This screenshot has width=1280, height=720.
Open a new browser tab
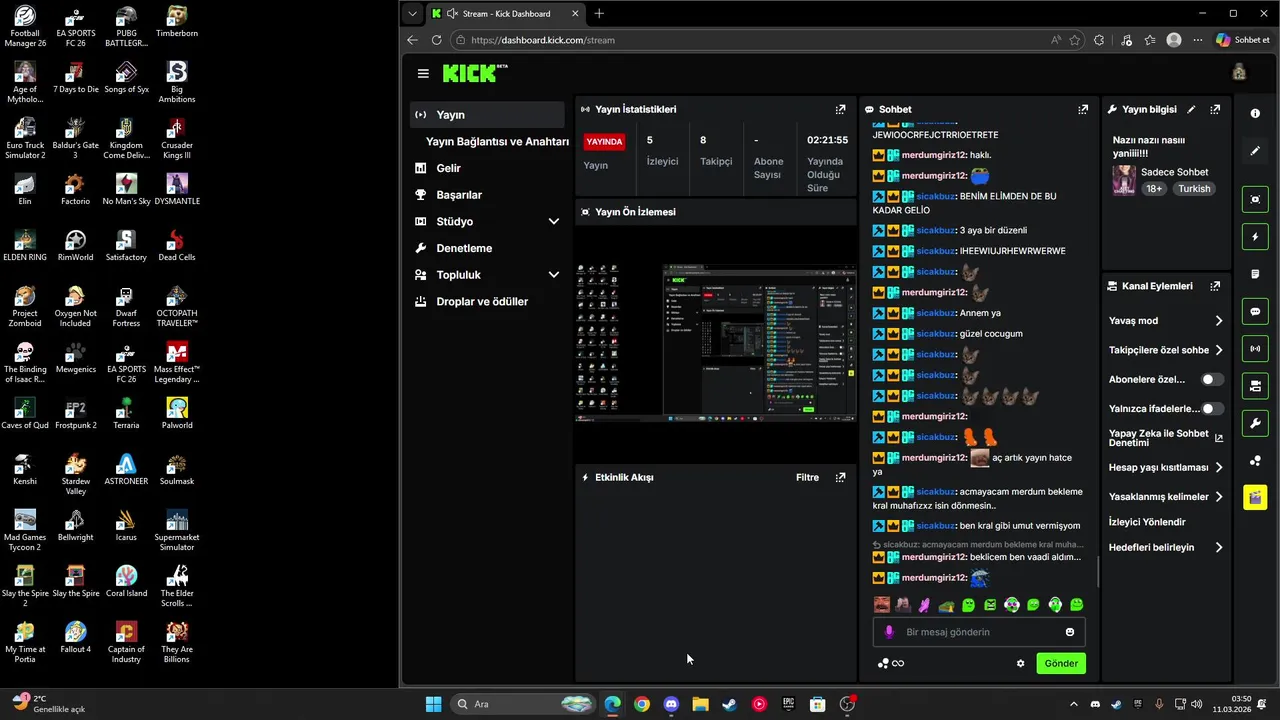pos(599,14)
